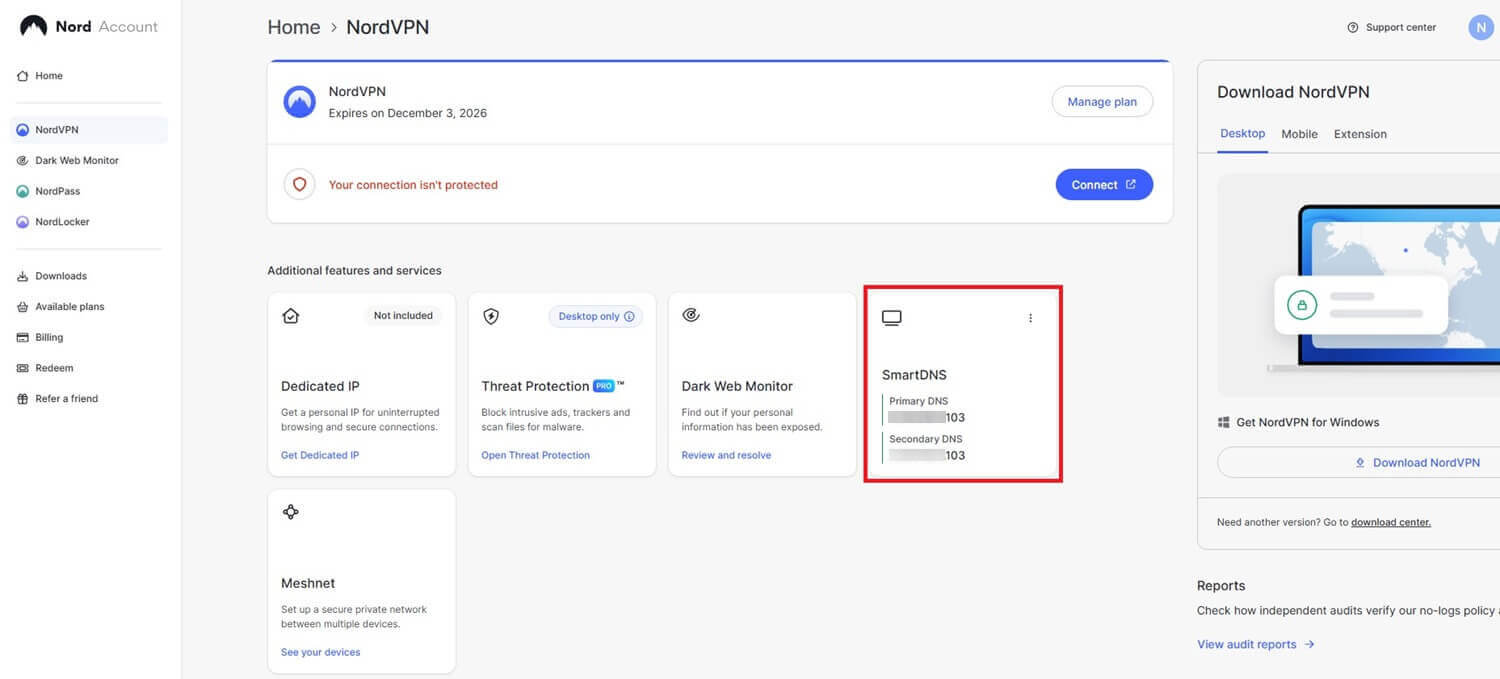The image size is (1500, 679).
Task: Click the NordPass sidebar icon
Action: (x=23, y=191)
